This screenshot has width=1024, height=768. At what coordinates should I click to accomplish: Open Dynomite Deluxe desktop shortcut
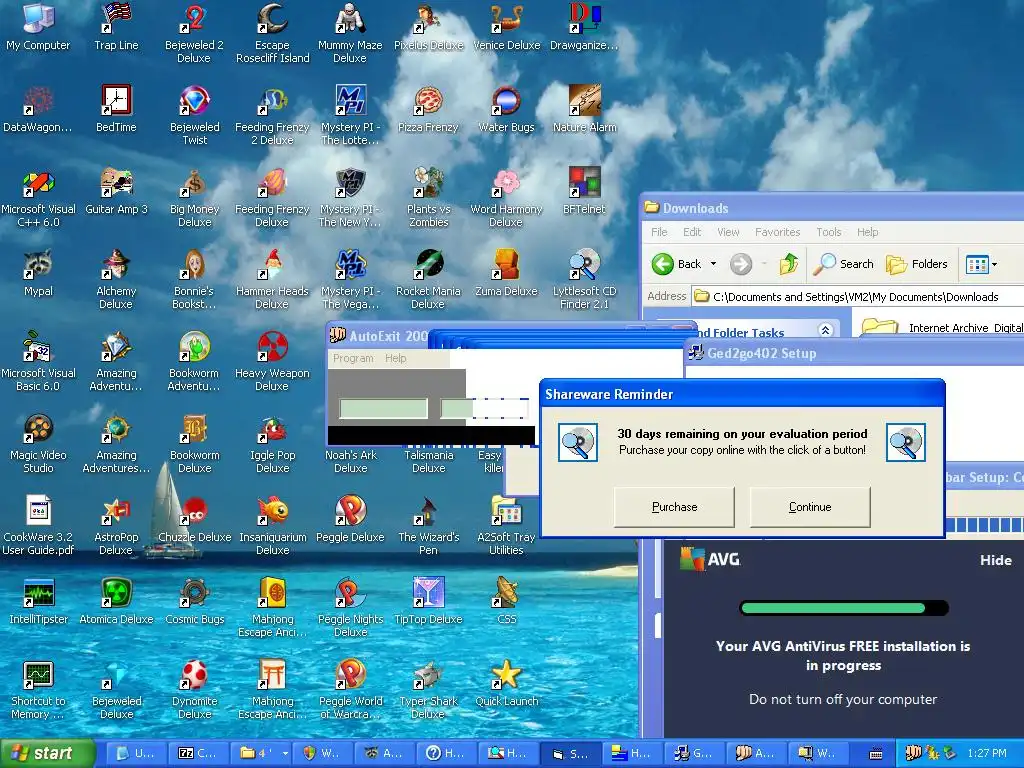click(x=194, y=690)
